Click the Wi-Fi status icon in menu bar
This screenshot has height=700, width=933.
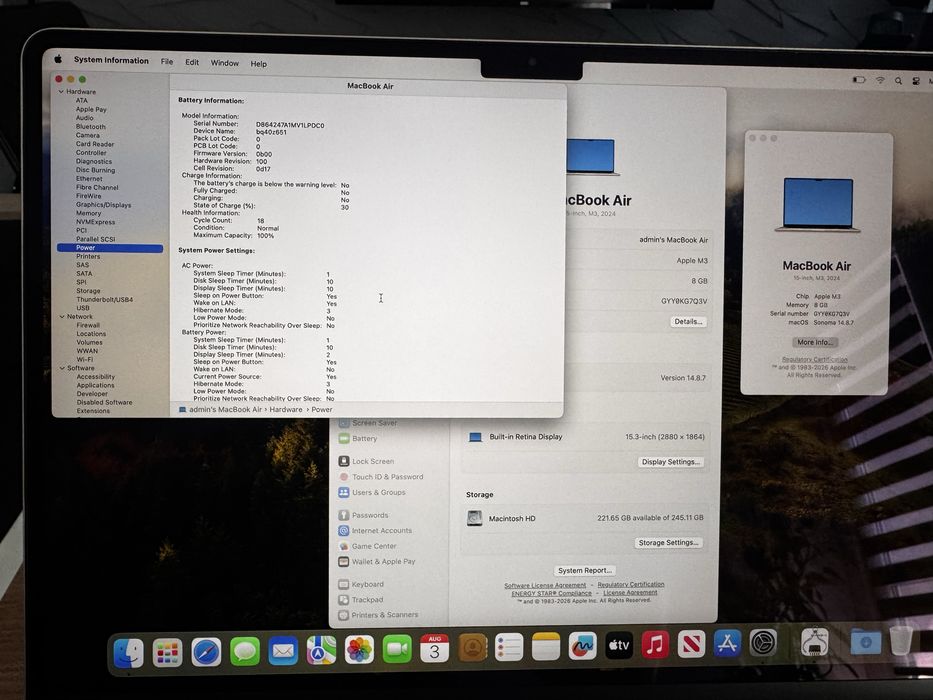click(x=879, y=80)
